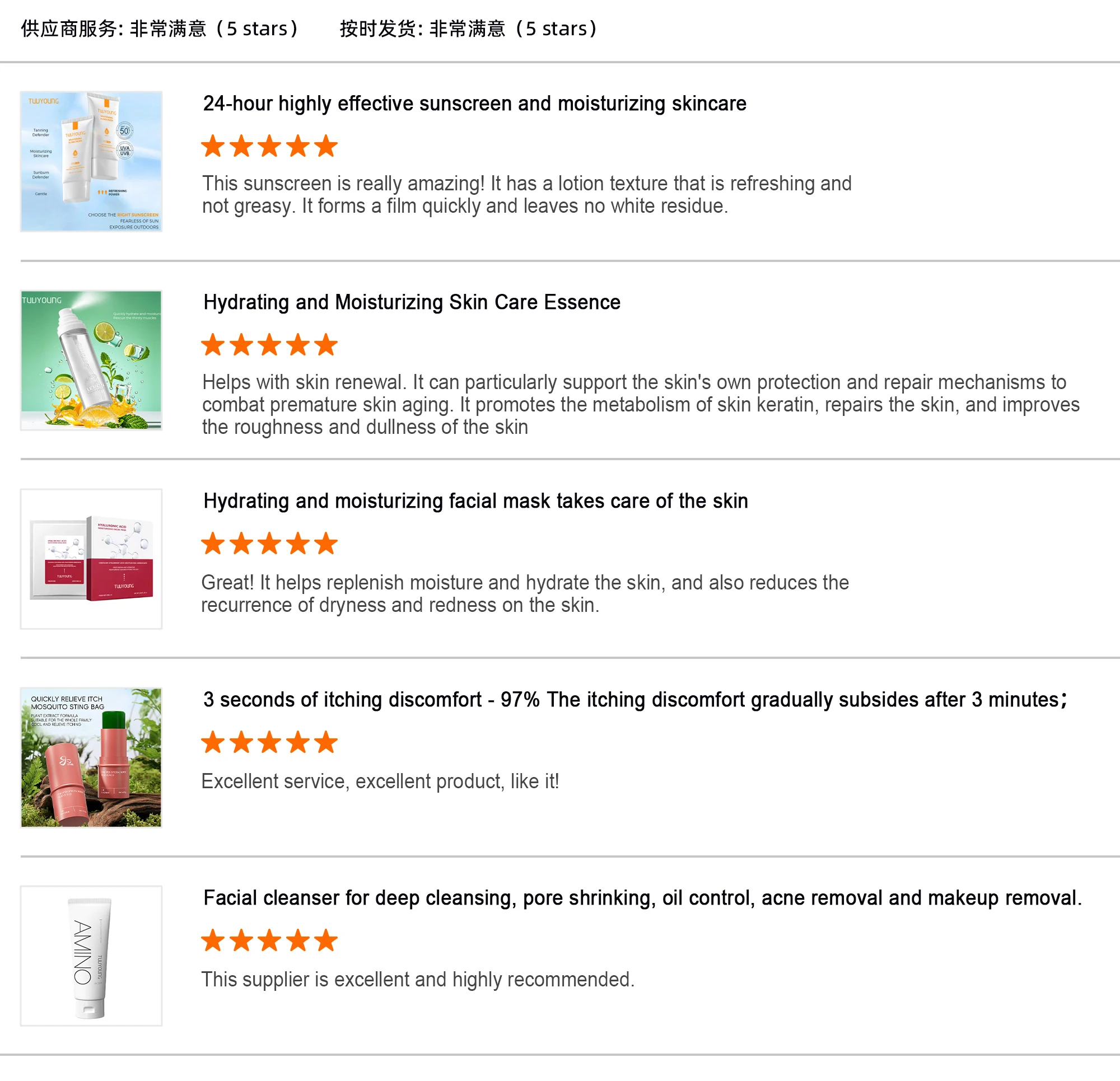
Task: Click the sunscreen review's star rating
Action: coord(270,146)
